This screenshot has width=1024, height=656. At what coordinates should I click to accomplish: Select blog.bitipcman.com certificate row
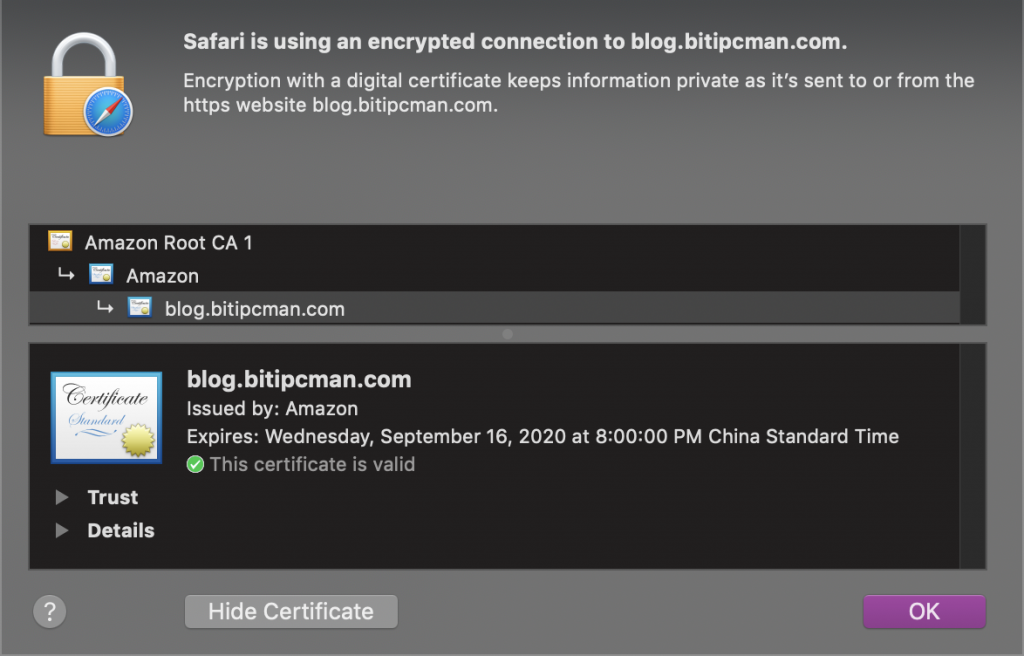(494, 308)
